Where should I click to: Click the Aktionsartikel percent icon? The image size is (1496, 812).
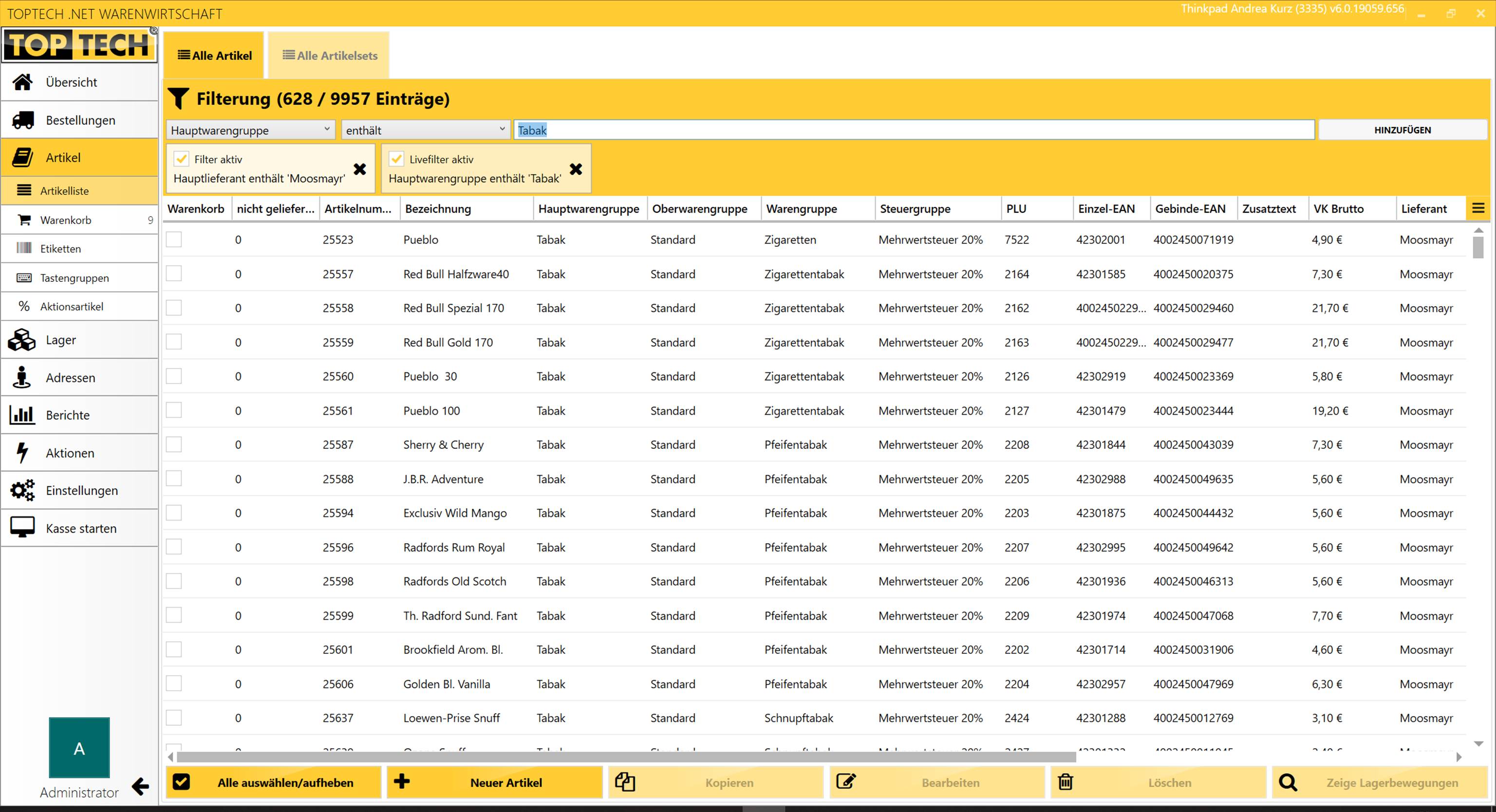24,306
